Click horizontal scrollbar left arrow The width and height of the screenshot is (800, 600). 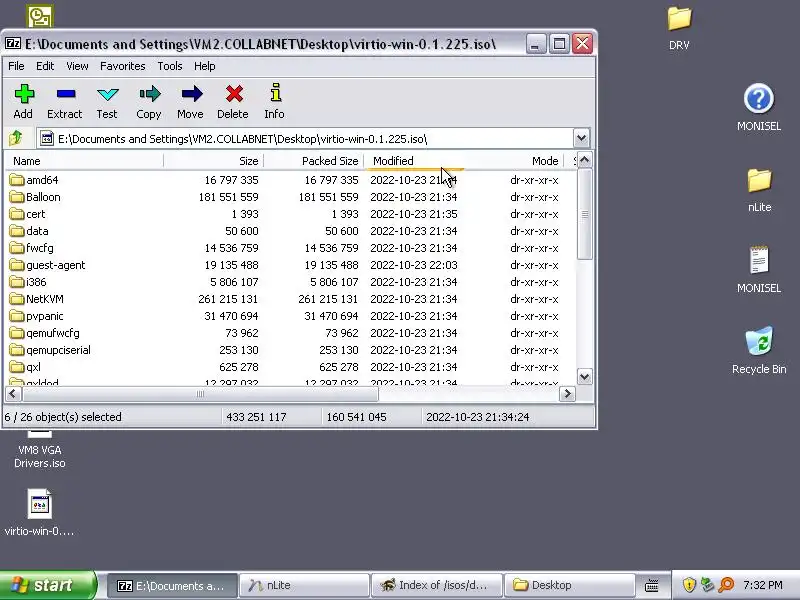13,394
